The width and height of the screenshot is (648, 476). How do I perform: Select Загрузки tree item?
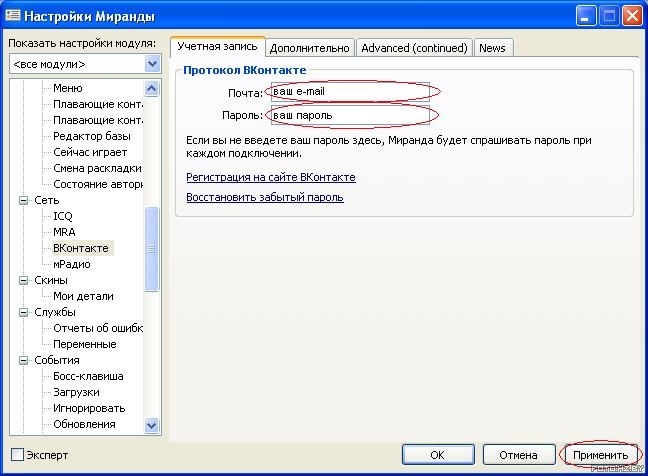click(76, 393)
